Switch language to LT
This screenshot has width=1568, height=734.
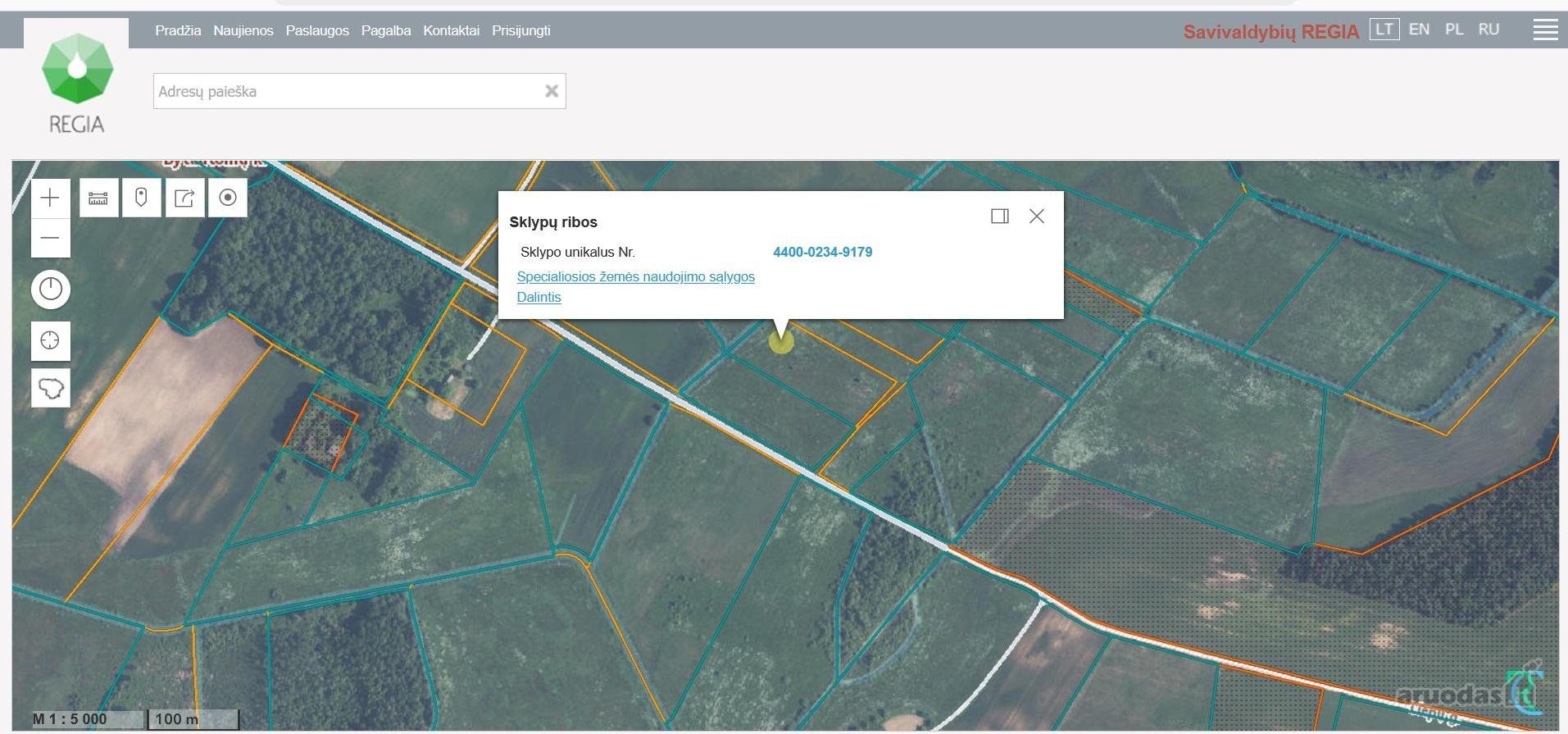1384,30
